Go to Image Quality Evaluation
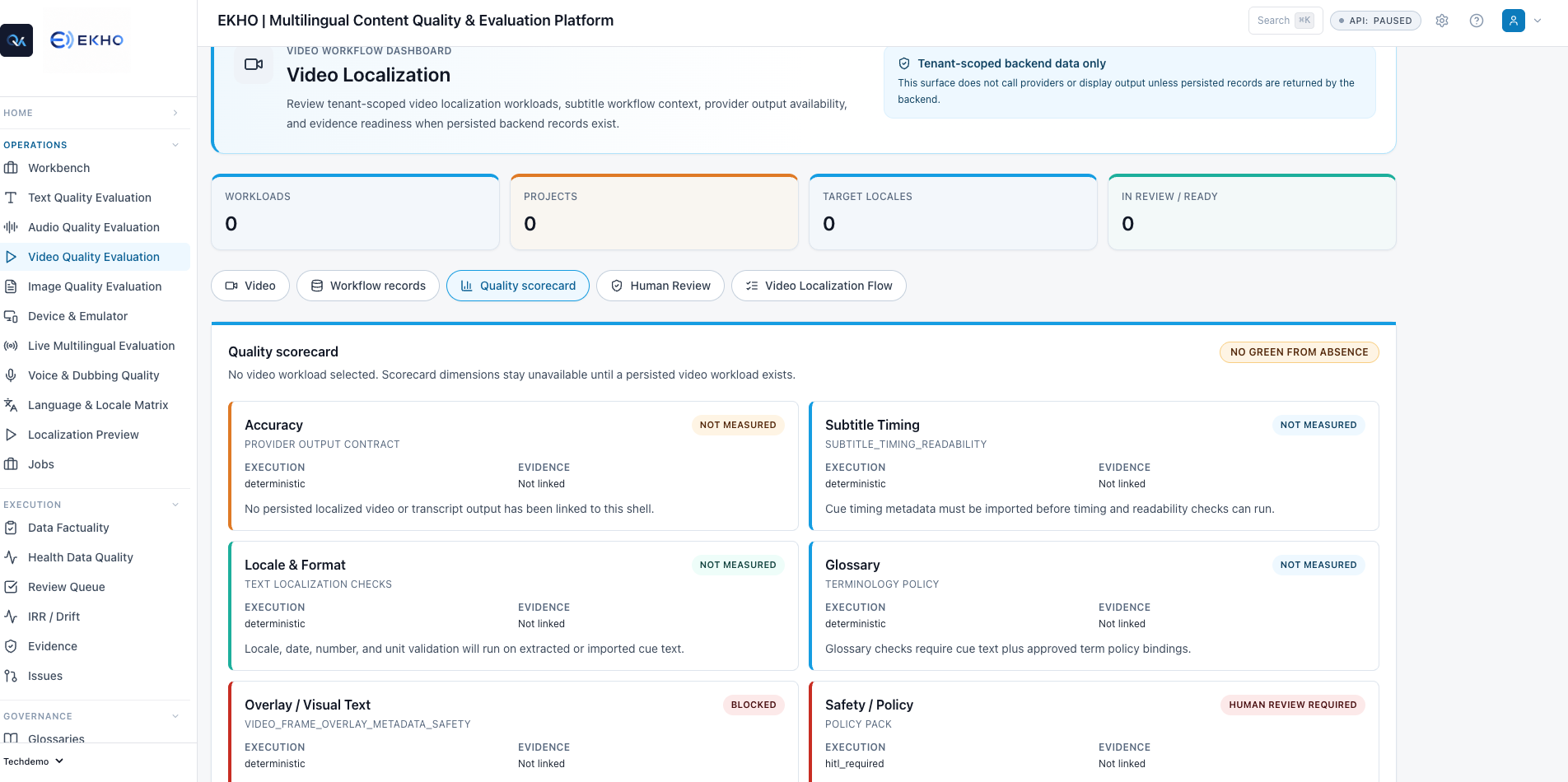Screen dimensions: 1568x782 click(95, 286)
